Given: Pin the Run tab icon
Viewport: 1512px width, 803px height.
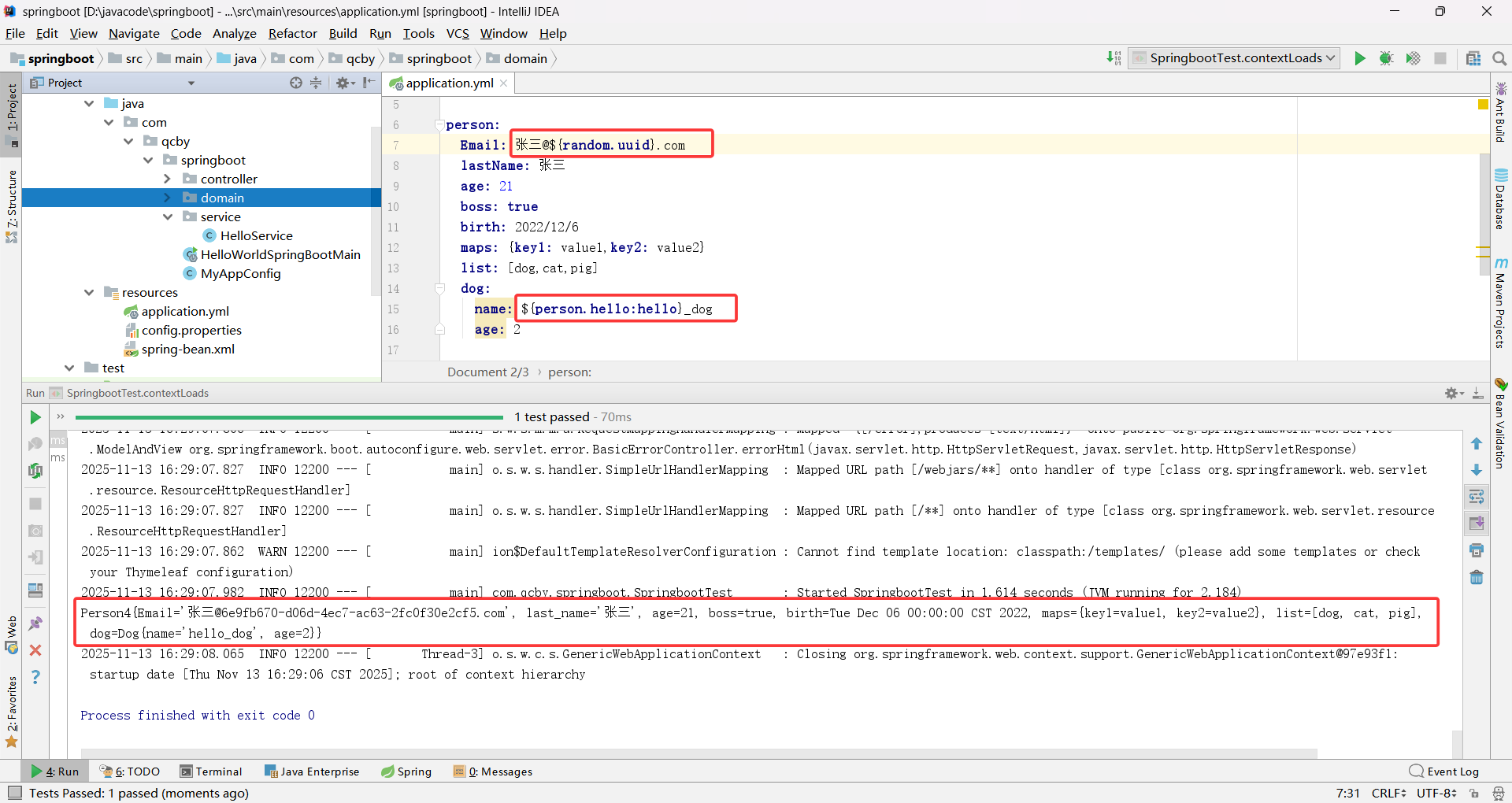Looking at the screenshot, I should point(35,624).
